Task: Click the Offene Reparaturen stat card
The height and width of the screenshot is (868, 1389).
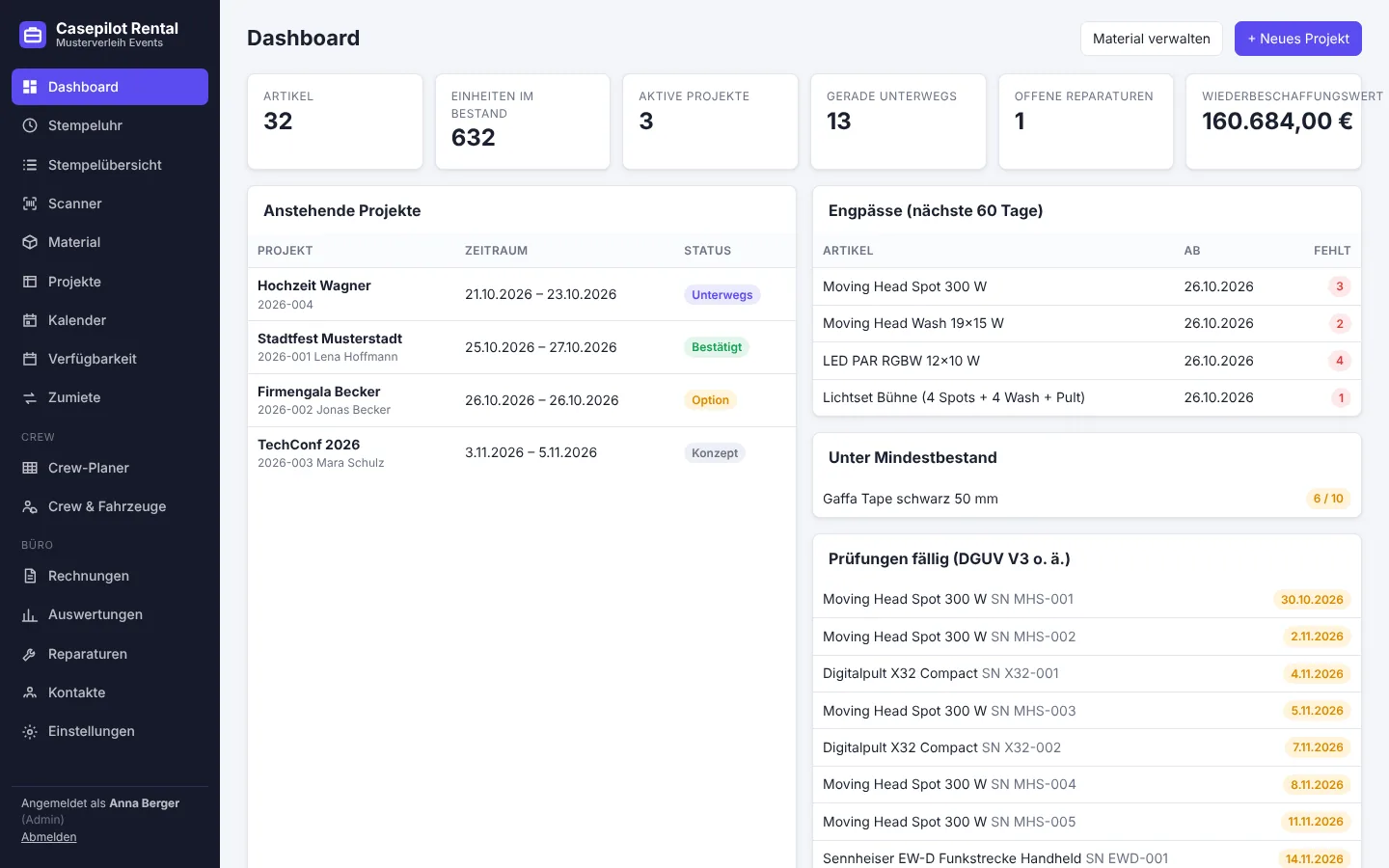Action: 1086,122
